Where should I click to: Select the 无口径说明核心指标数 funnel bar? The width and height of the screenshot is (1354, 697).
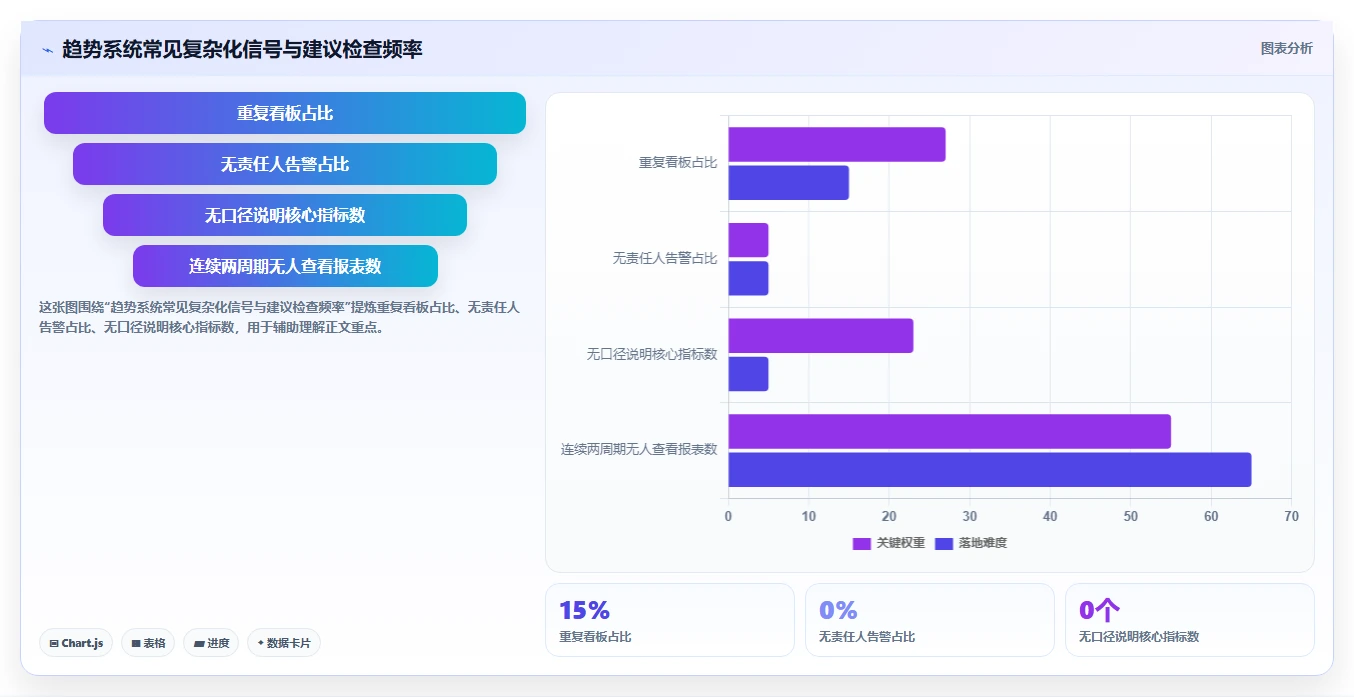coord(285,215)
